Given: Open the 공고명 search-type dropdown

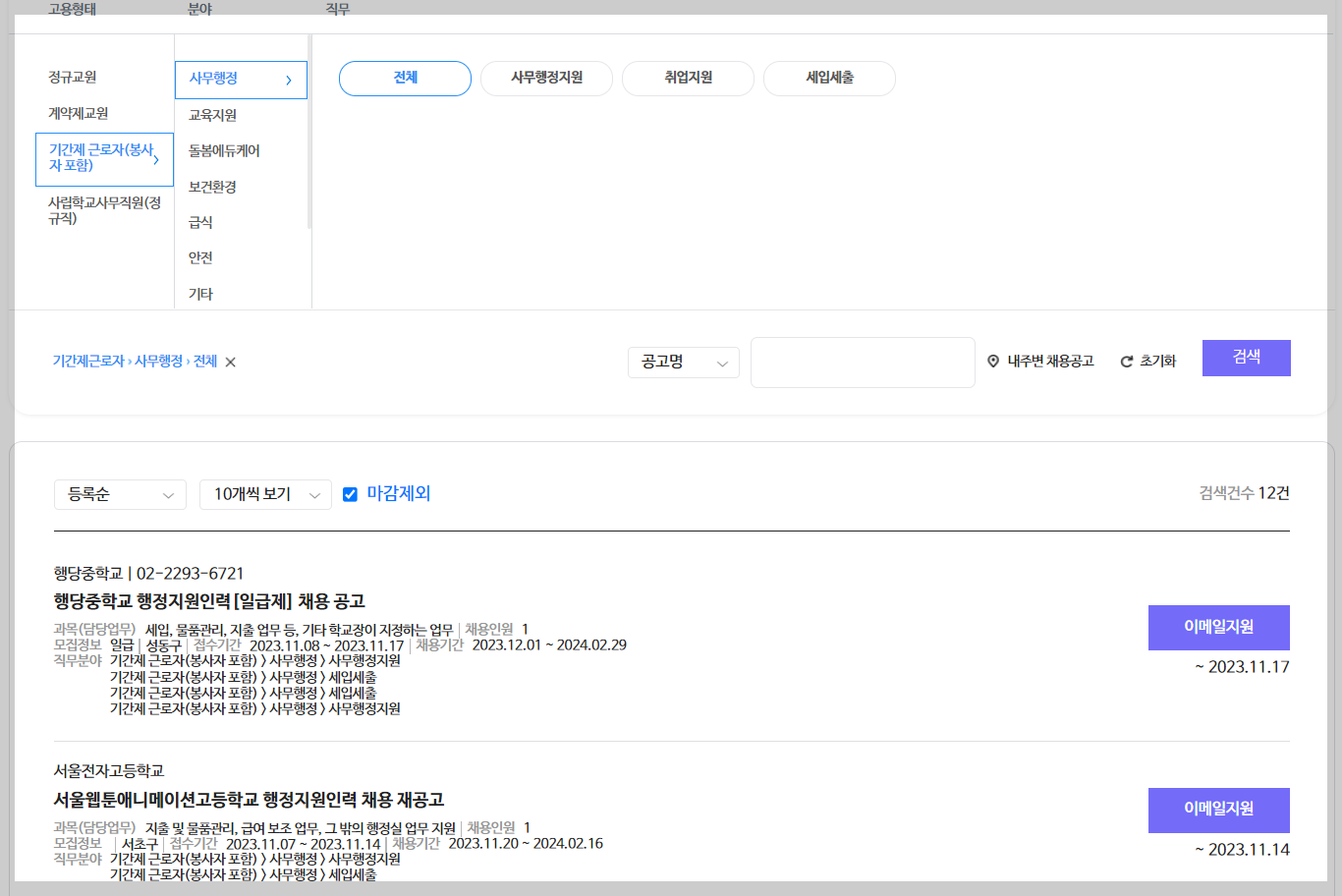Looking at the screenshot, I should point(683,362).
